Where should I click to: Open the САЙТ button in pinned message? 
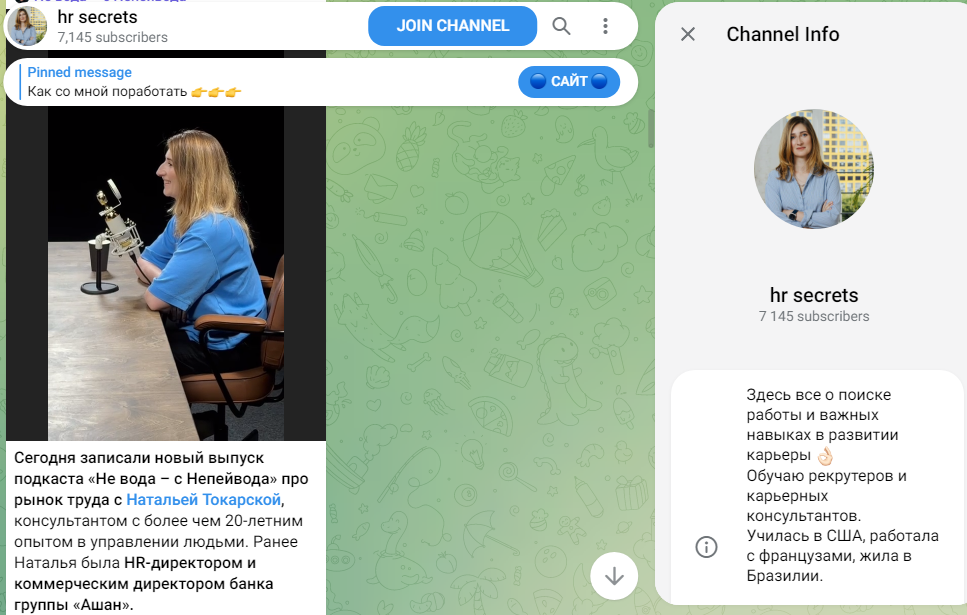coord(569,81)
